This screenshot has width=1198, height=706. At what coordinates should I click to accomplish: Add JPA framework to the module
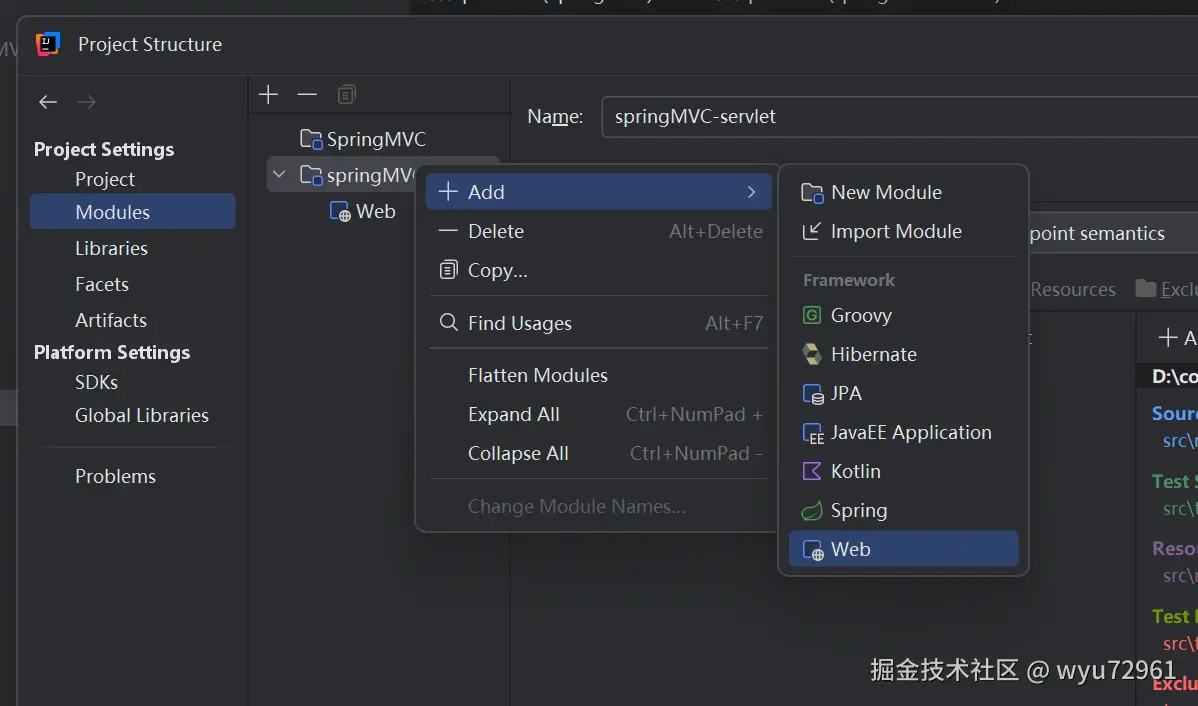845,394
